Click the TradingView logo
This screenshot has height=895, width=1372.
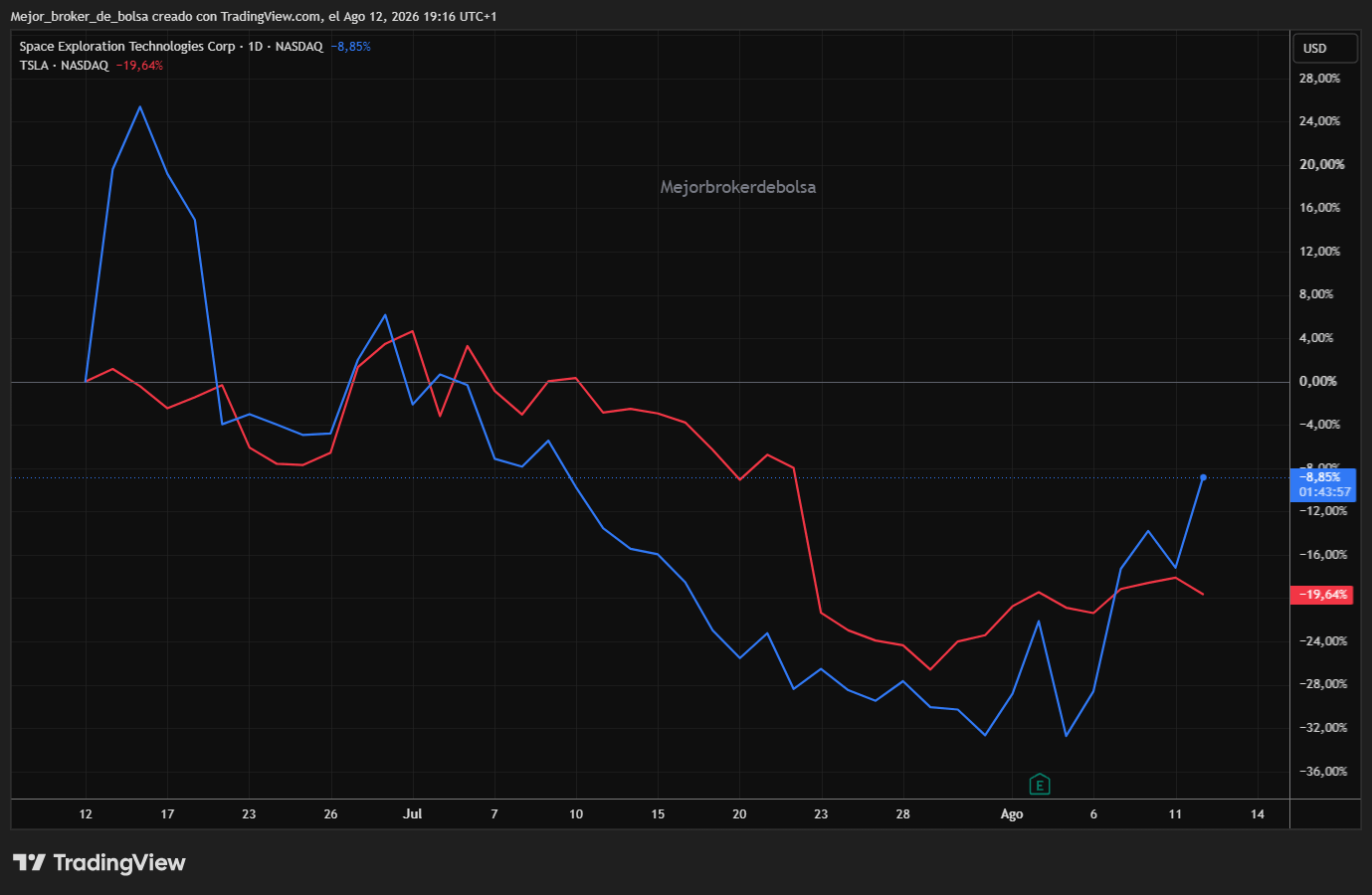coord(99,862)
